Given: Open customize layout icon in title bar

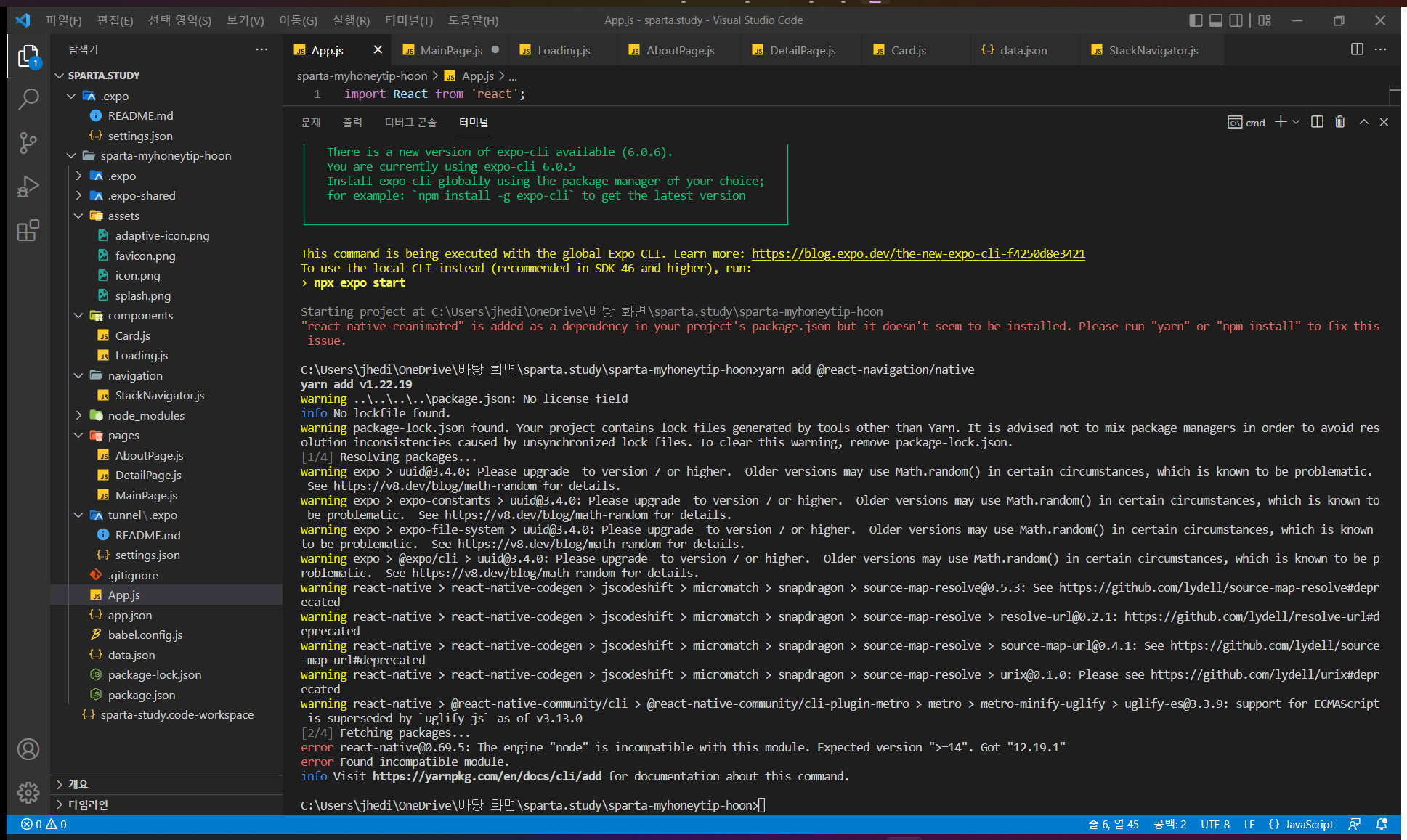Looking at the screenshot, I should (1265, 20).
